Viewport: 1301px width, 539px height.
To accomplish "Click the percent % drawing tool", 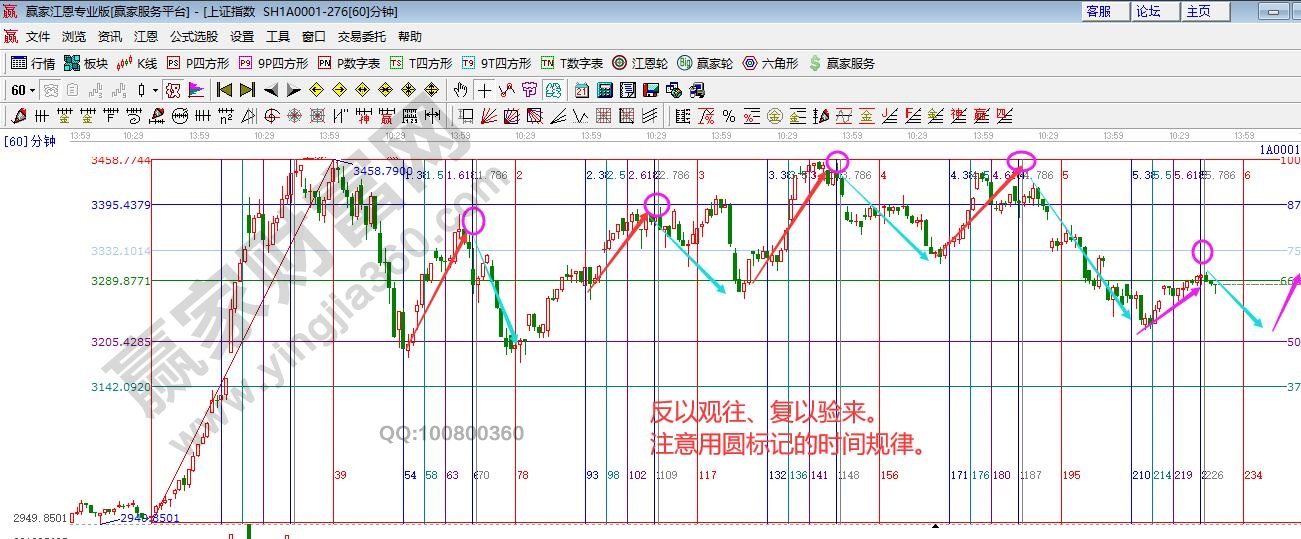I will [x=728, y=116].
